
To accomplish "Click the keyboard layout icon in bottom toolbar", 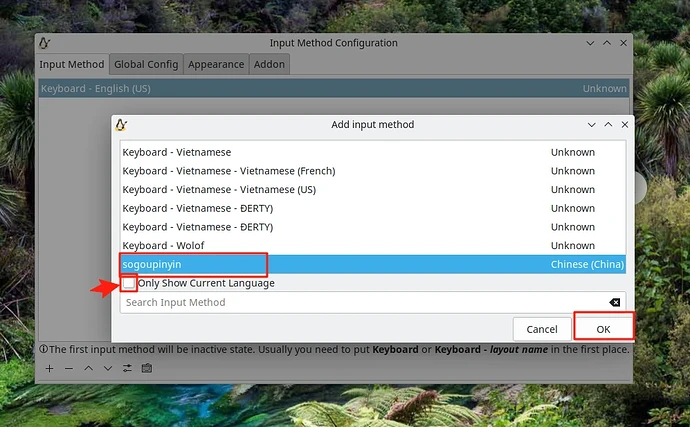I will pyautogui.click(x=147, y=368).
